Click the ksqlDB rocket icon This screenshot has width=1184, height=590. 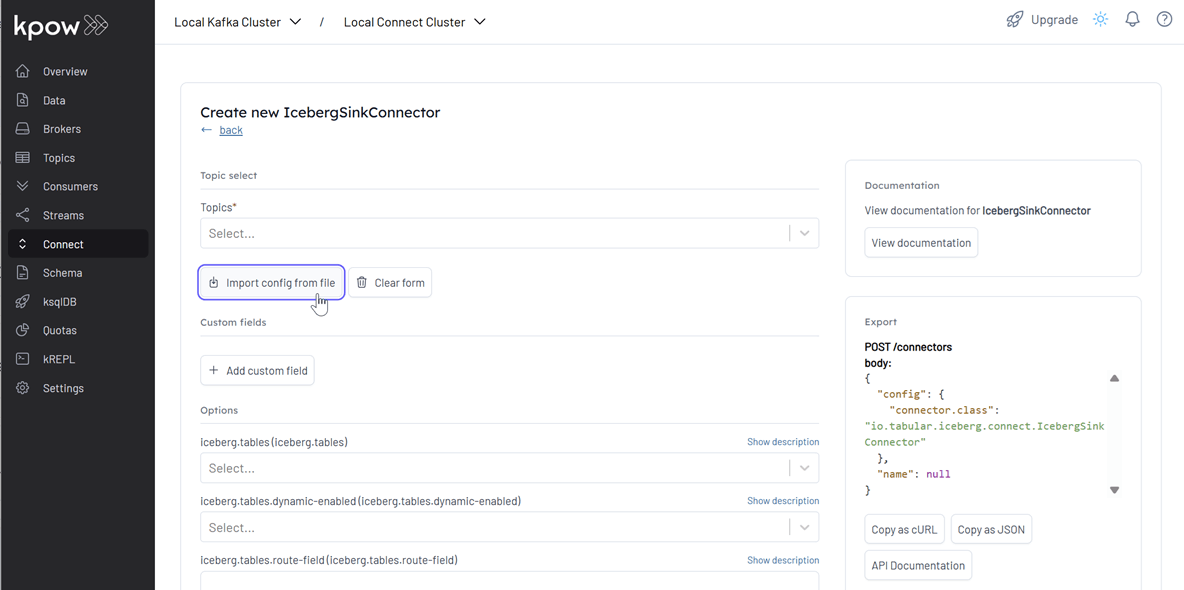pos(23,302)
